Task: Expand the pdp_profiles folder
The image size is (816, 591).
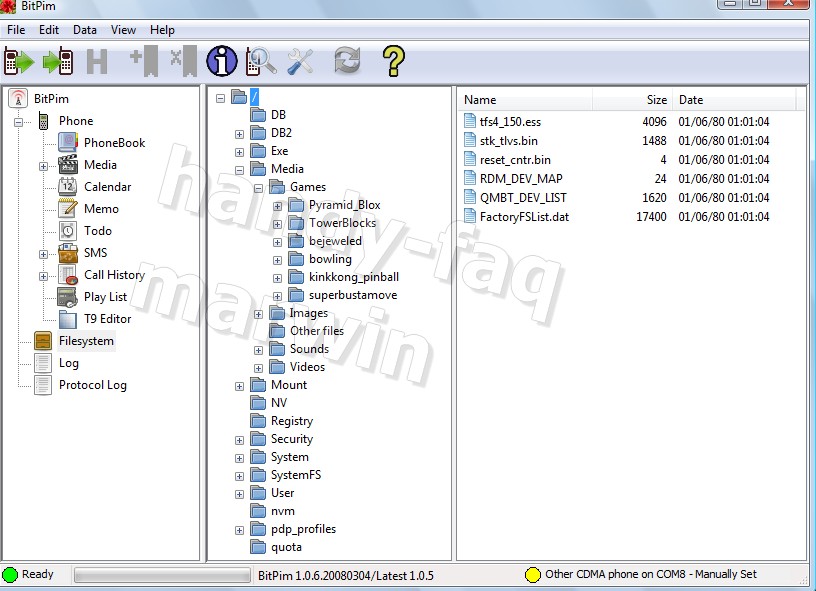Action: (239, 531)
